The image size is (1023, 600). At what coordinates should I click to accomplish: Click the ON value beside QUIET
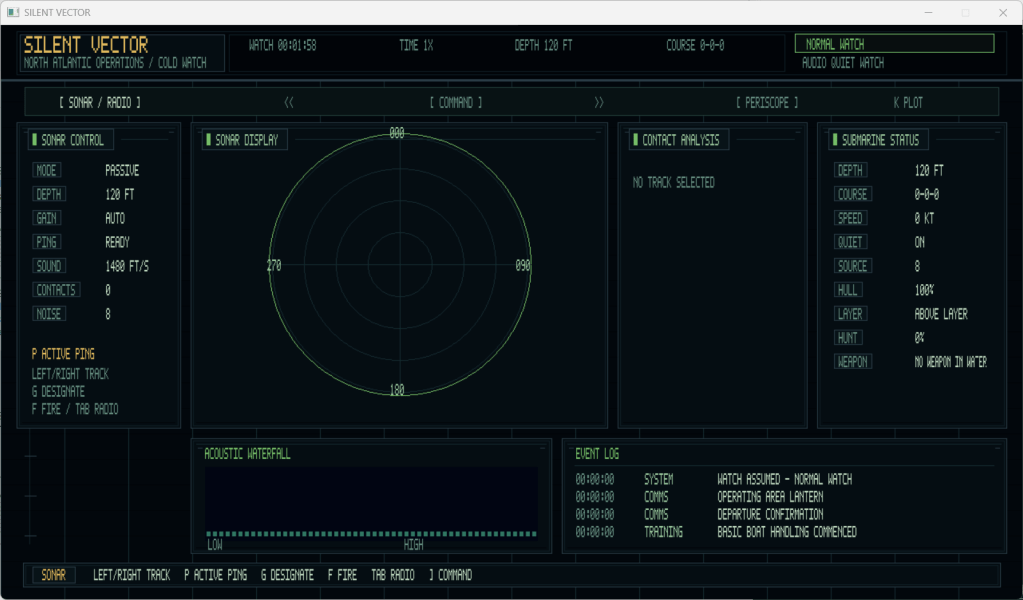[x=919, y=242]
